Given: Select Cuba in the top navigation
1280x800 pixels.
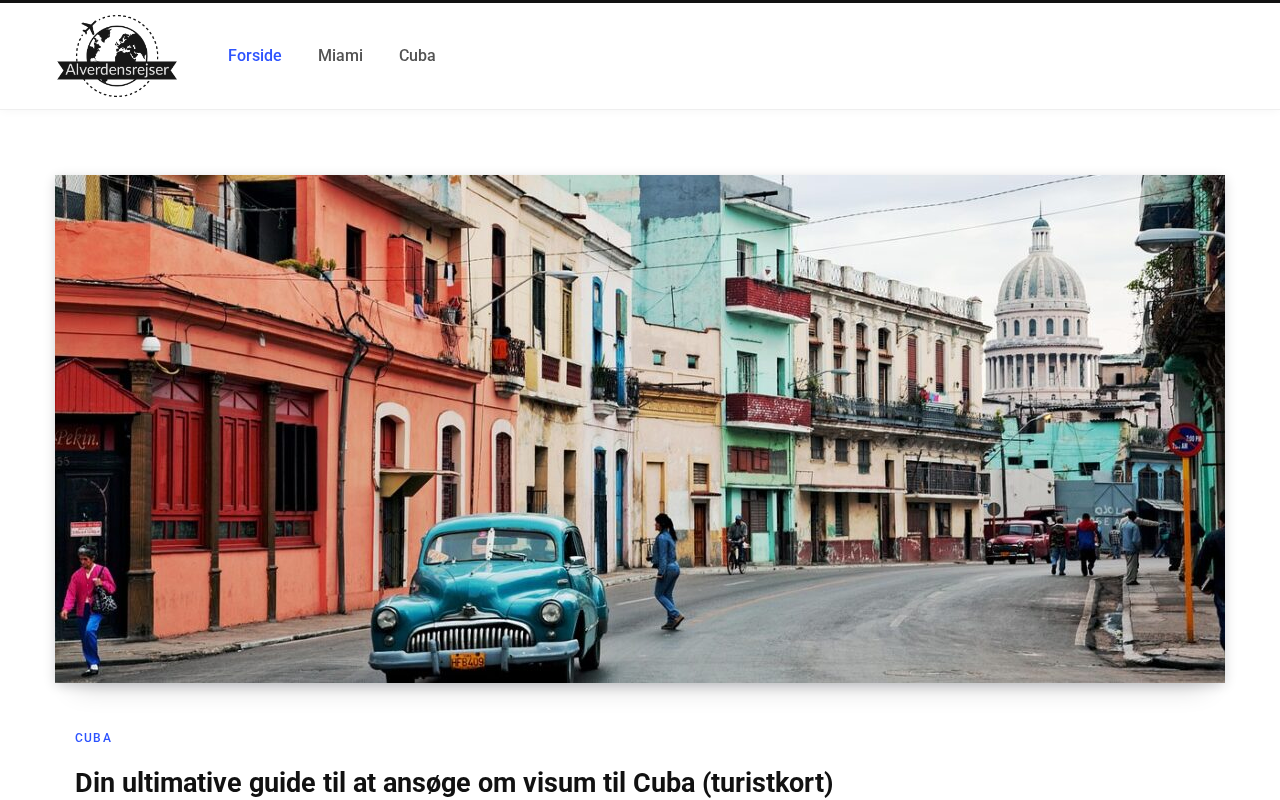Looking at the screenshot, I should (x=417, y=56).
